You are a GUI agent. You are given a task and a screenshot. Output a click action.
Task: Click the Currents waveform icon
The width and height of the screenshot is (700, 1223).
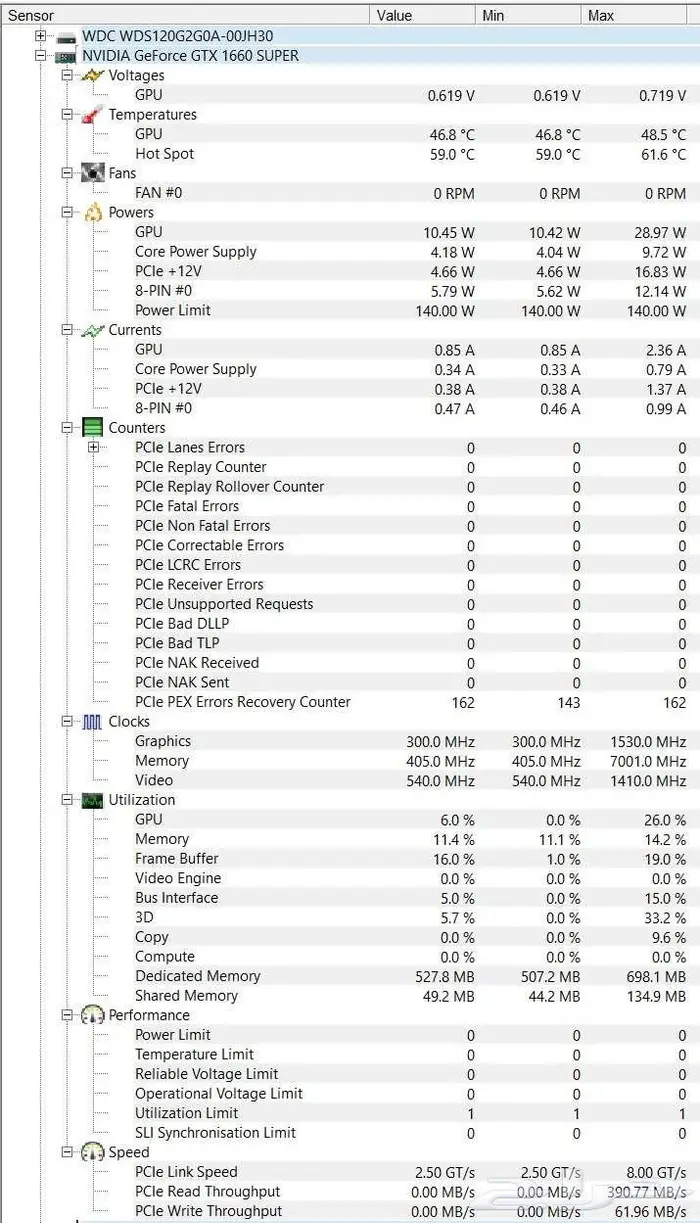[93, 330]
